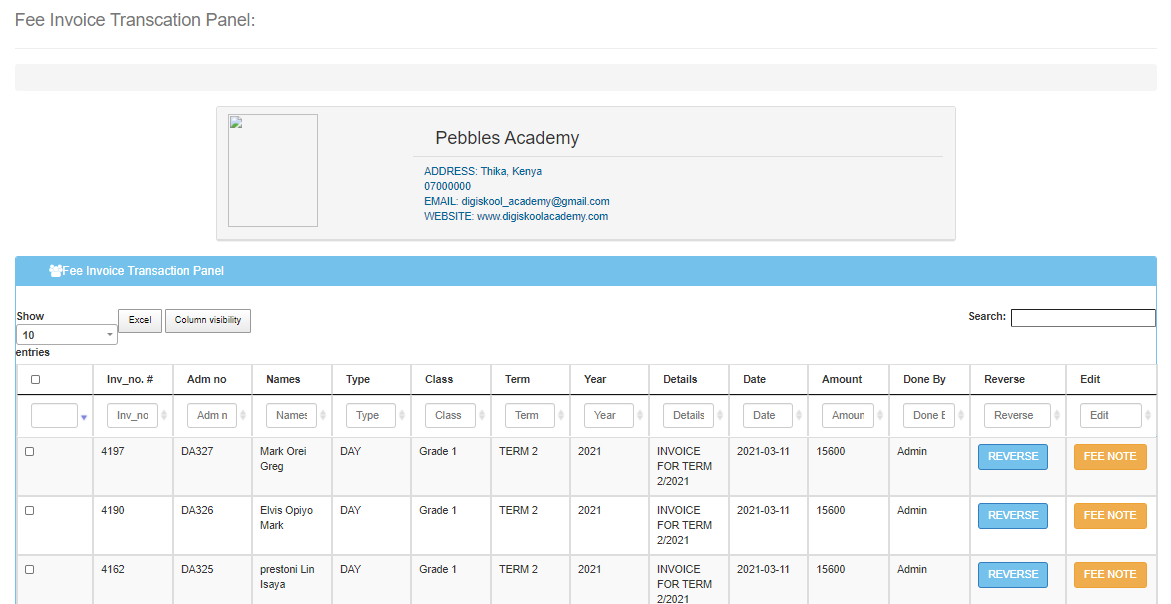Reverse invoice 4190 for Elvis Opiyo Mark

pyautogui.click(x=1012, y=516)
